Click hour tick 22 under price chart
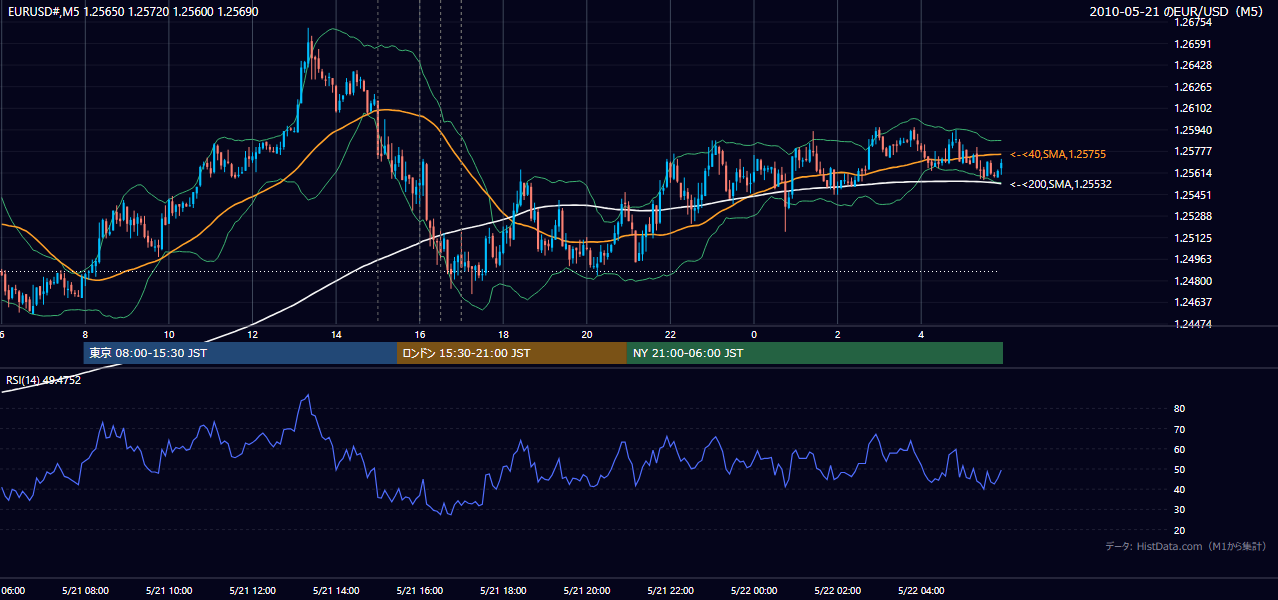Screen dimensions: 1278x600 tap(671, 335)
